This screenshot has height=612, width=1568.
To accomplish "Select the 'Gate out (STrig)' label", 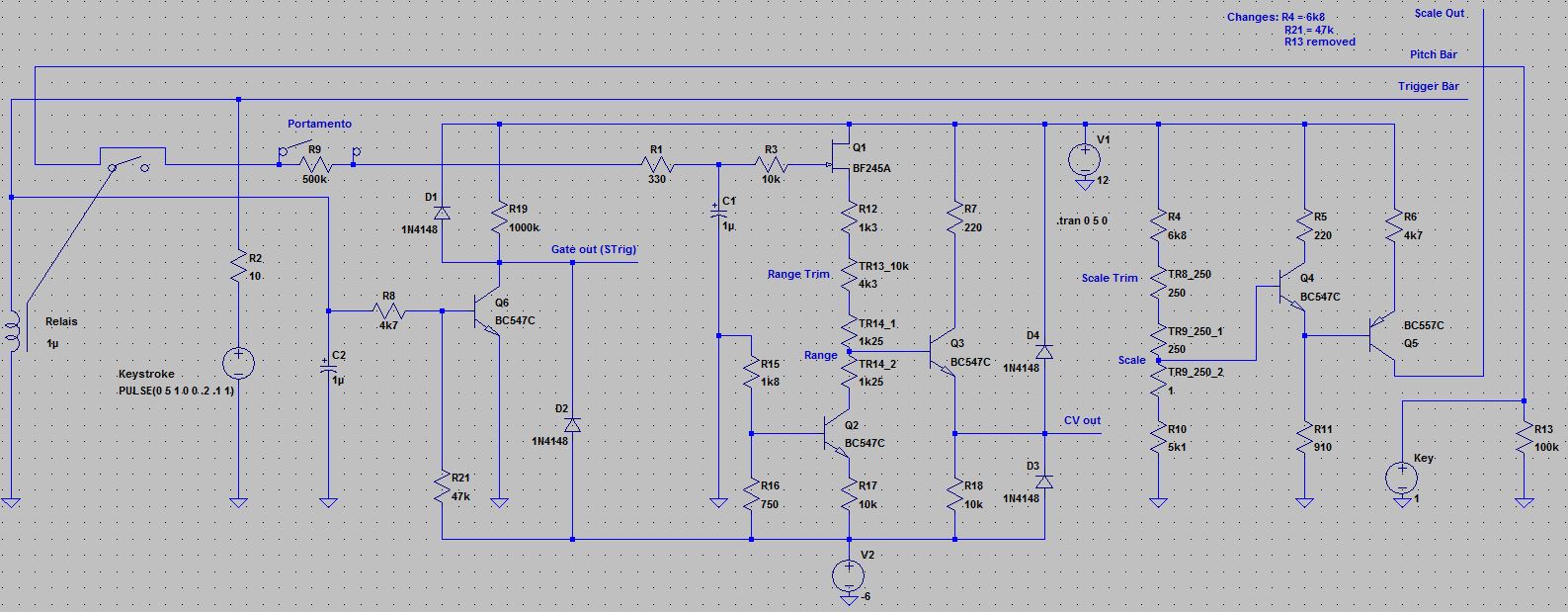I will [594, 250].
